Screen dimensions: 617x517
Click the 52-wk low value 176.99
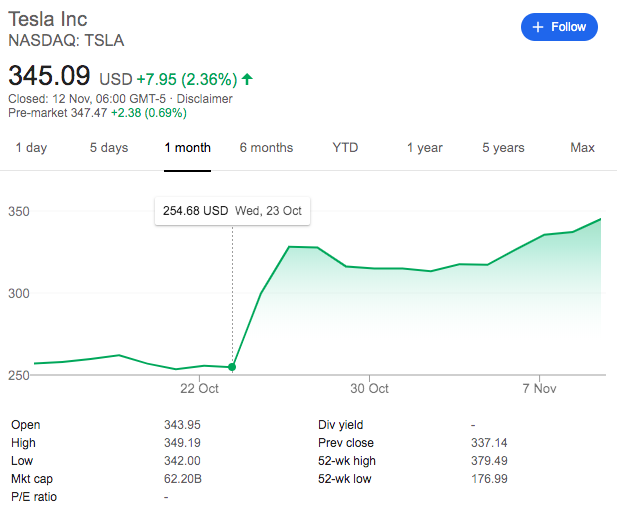(x=489, y=479)
